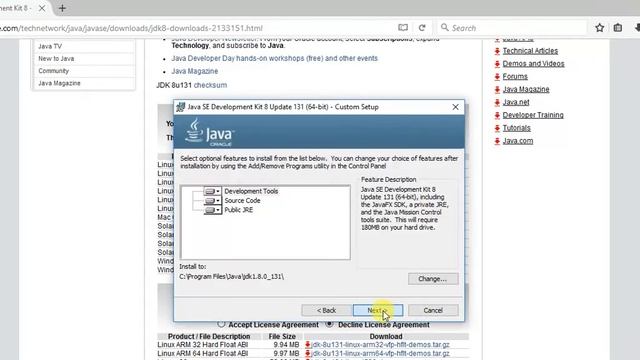
Task: Click download arrow icon beside Forums
Action: pyautogui.click(x=497, y=77)
